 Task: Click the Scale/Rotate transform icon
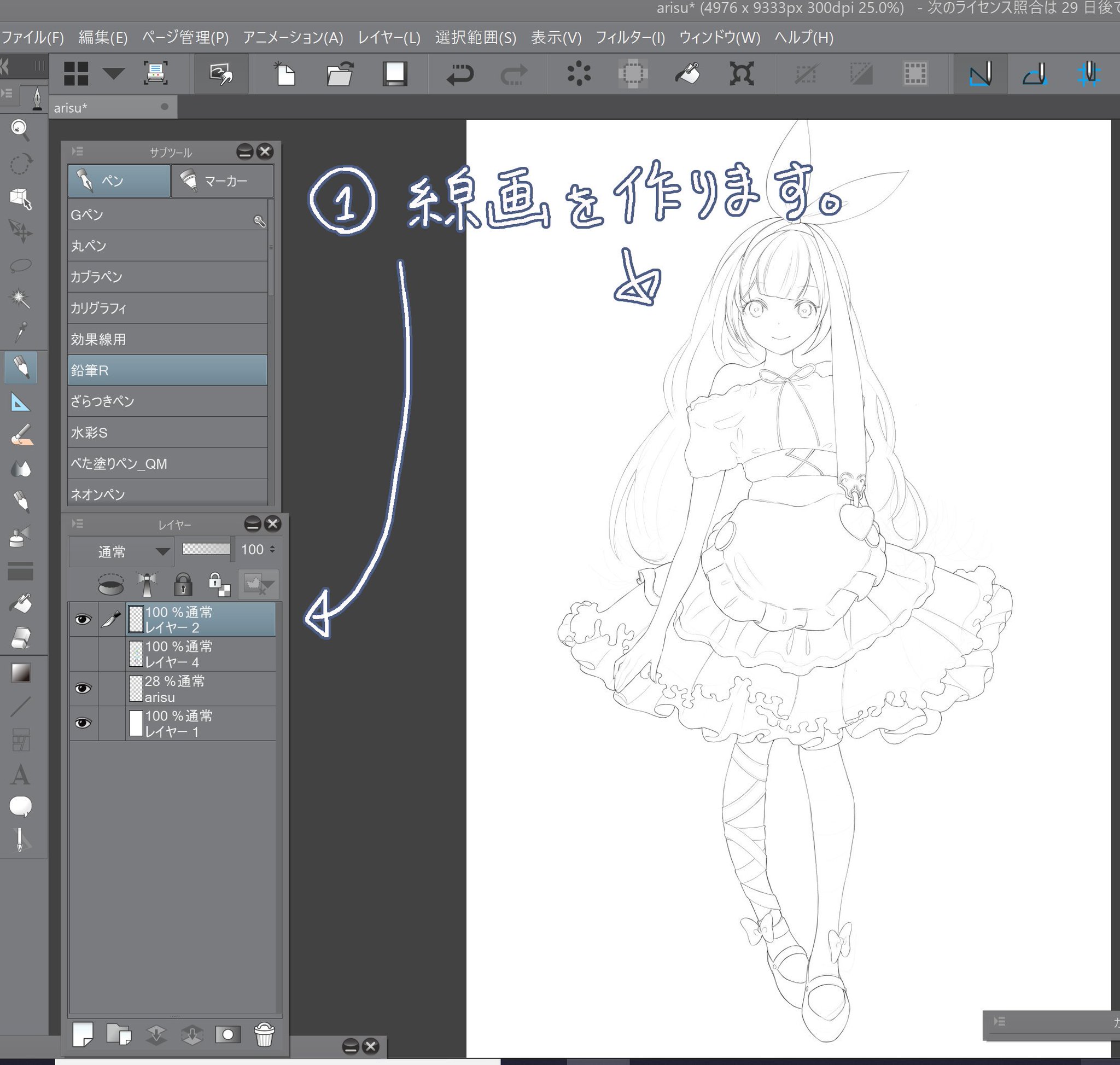(742, 74)
